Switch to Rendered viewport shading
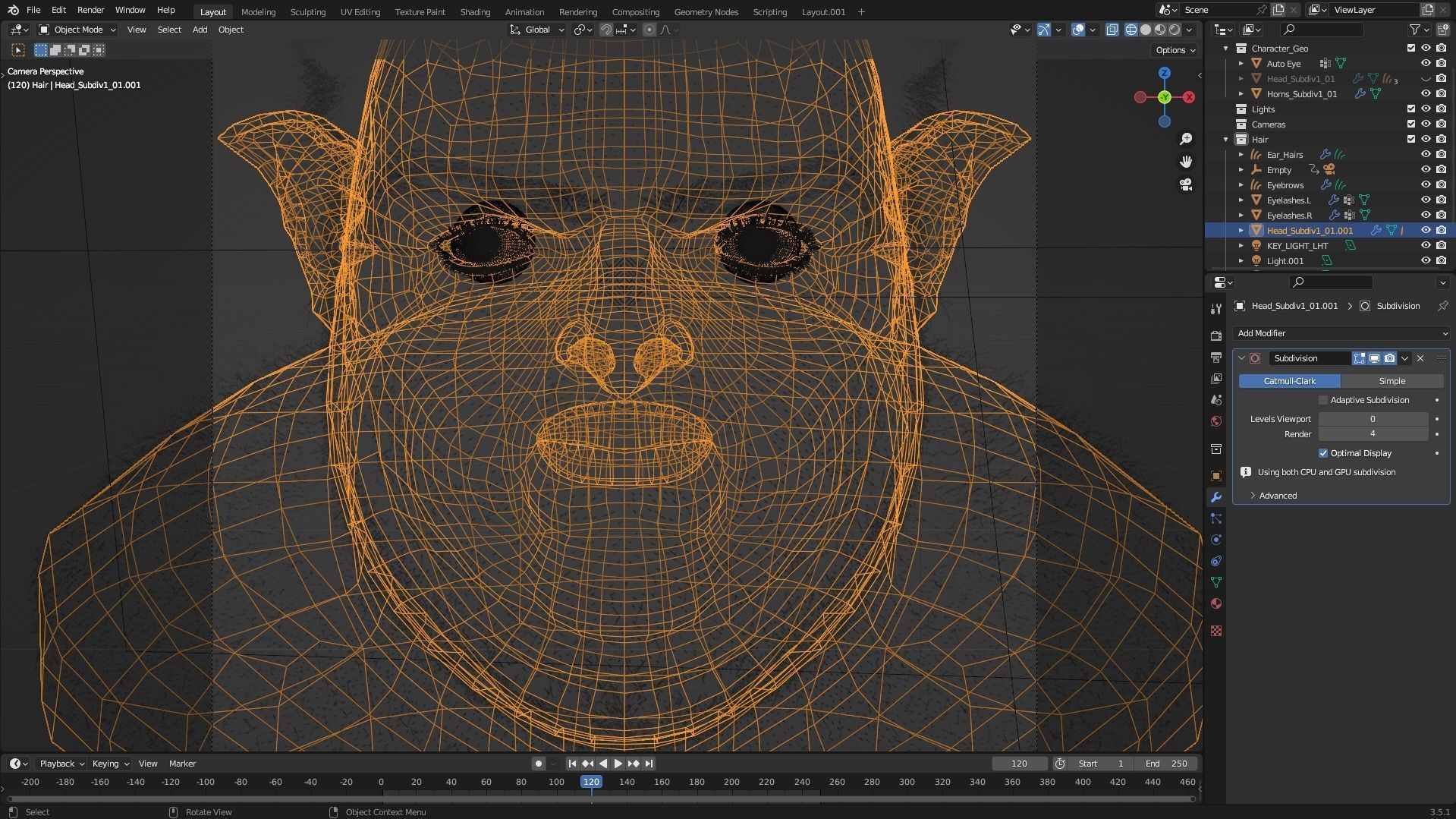This screenshot has width=1456, height=819. coord(1175,30)
